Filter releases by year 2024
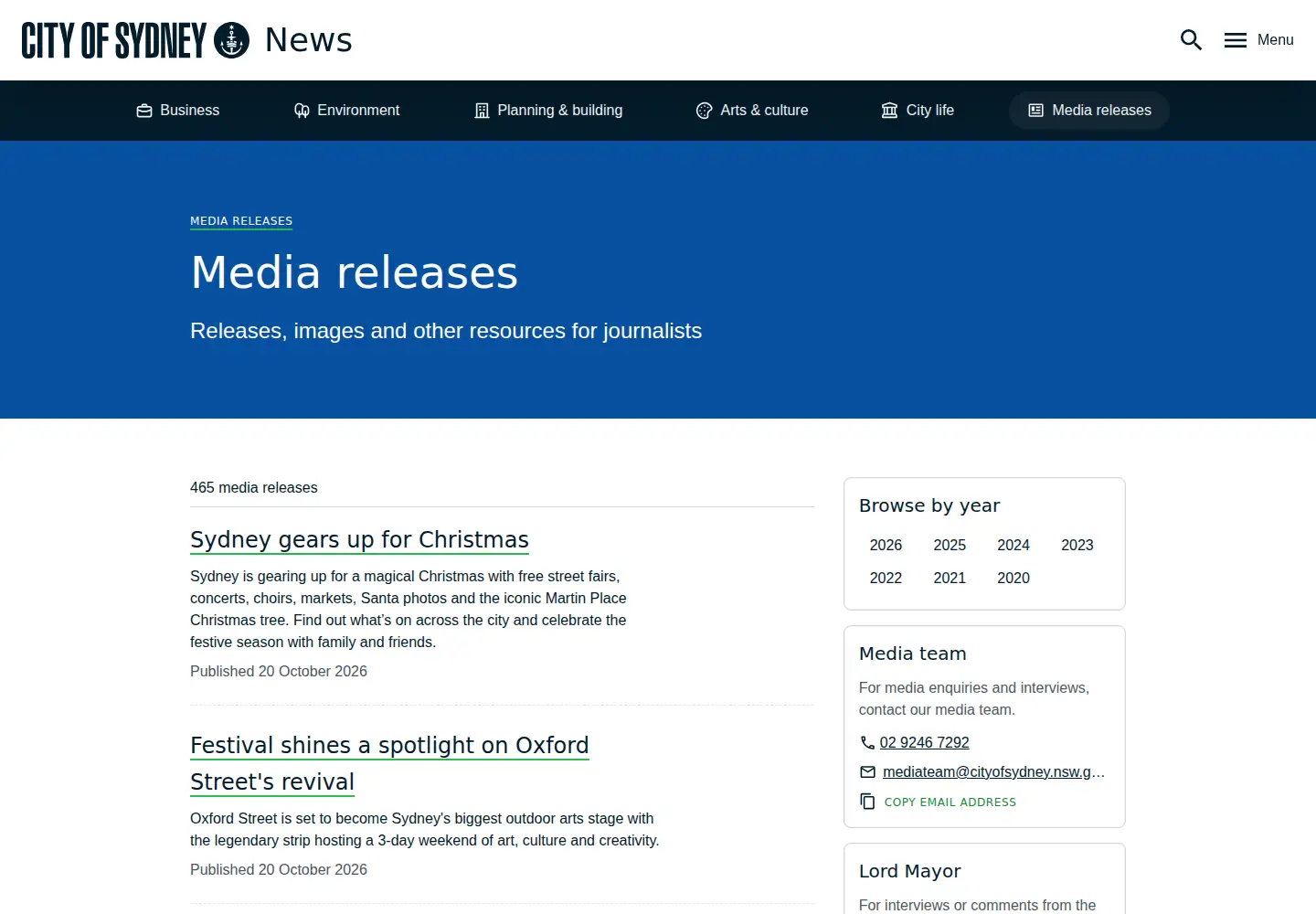Viewport: 1316px width, 914px height. pyautogui.click(x=1014, y=546)
